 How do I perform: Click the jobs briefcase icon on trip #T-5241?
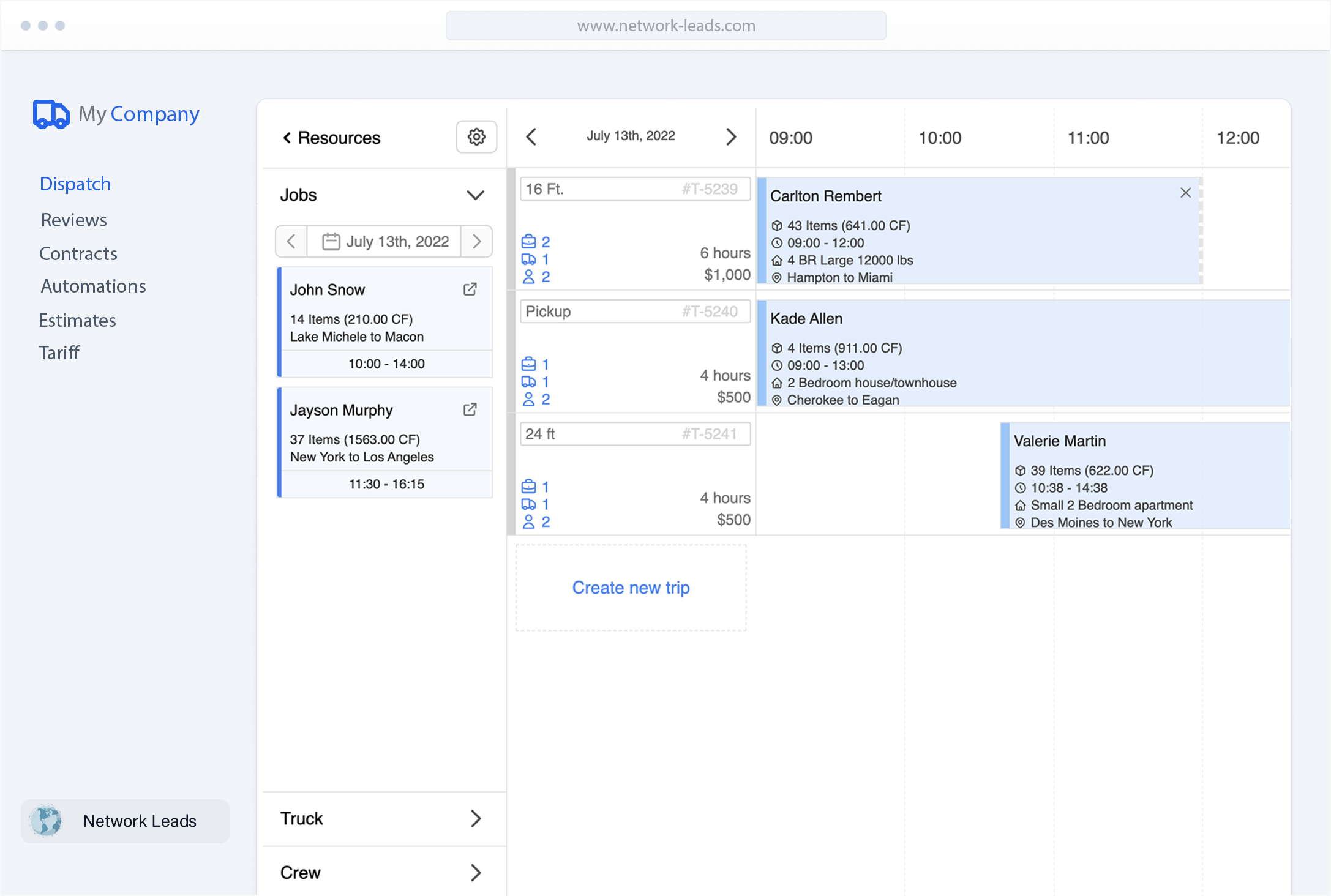529,487
